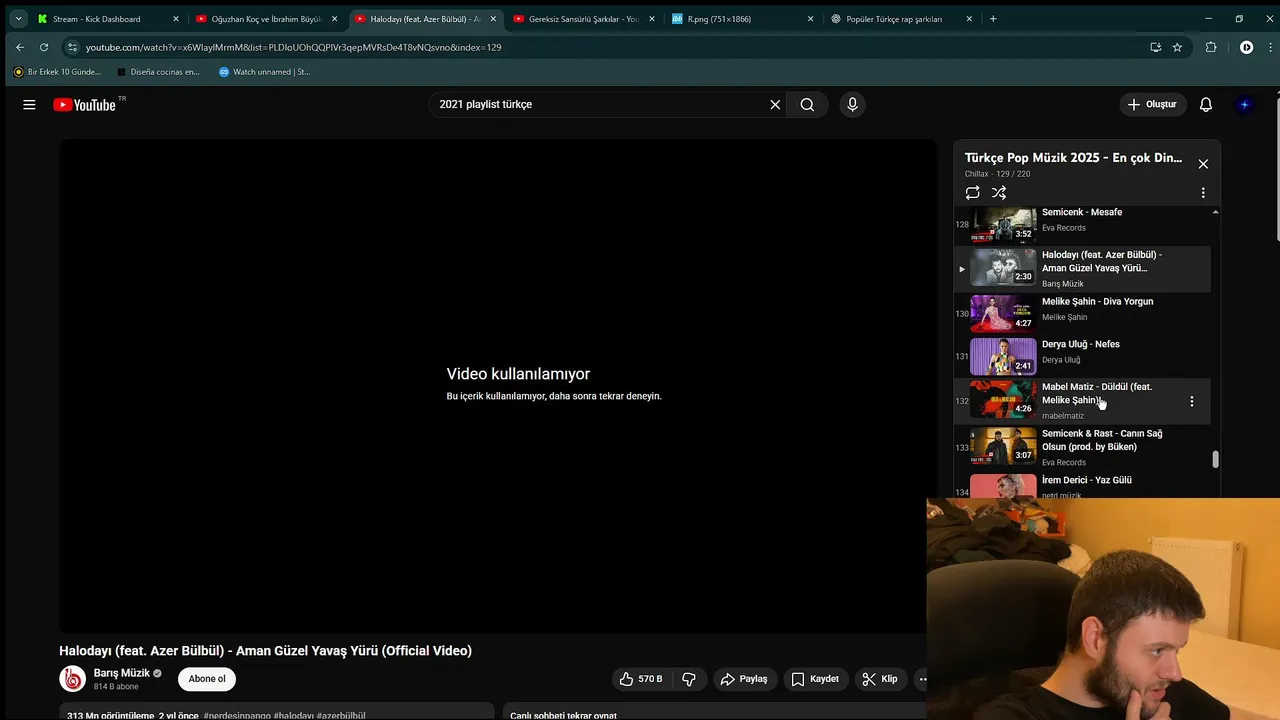Like the video with thumbs-up 570 B

pyautogui.click(x=641, y=679)
